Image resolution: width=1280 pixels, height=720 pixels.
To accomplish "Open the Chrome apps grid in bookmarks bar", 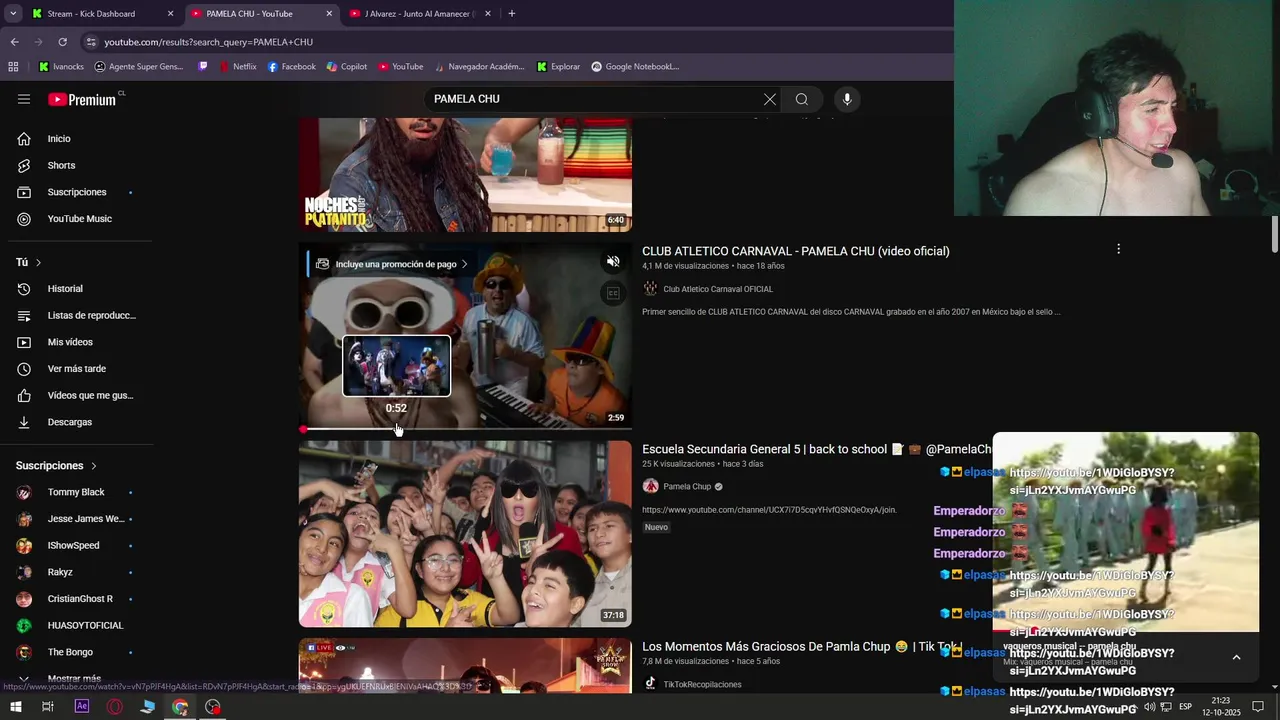I will point(13,67).
